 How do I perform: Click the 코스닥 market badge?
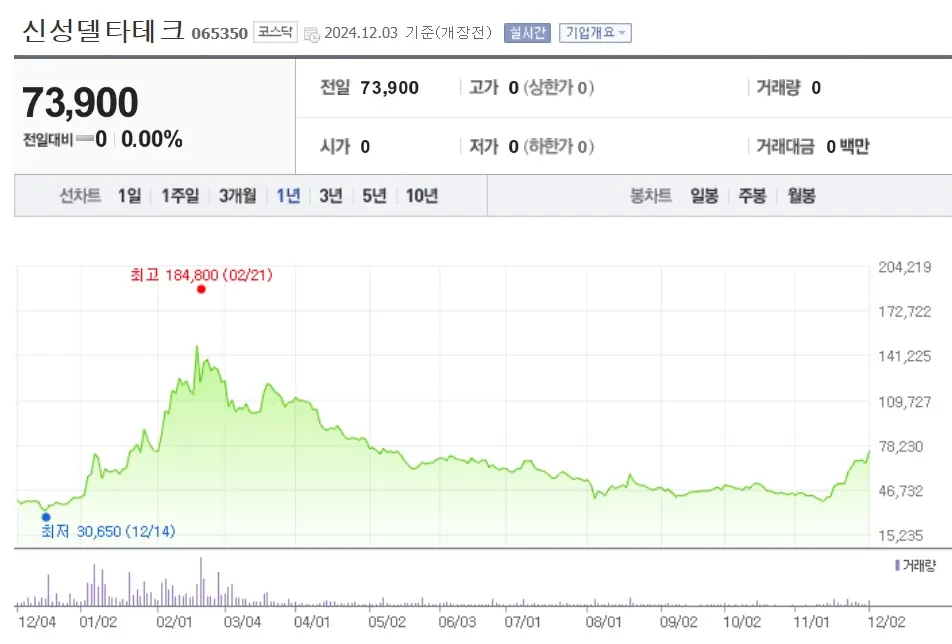277,31
